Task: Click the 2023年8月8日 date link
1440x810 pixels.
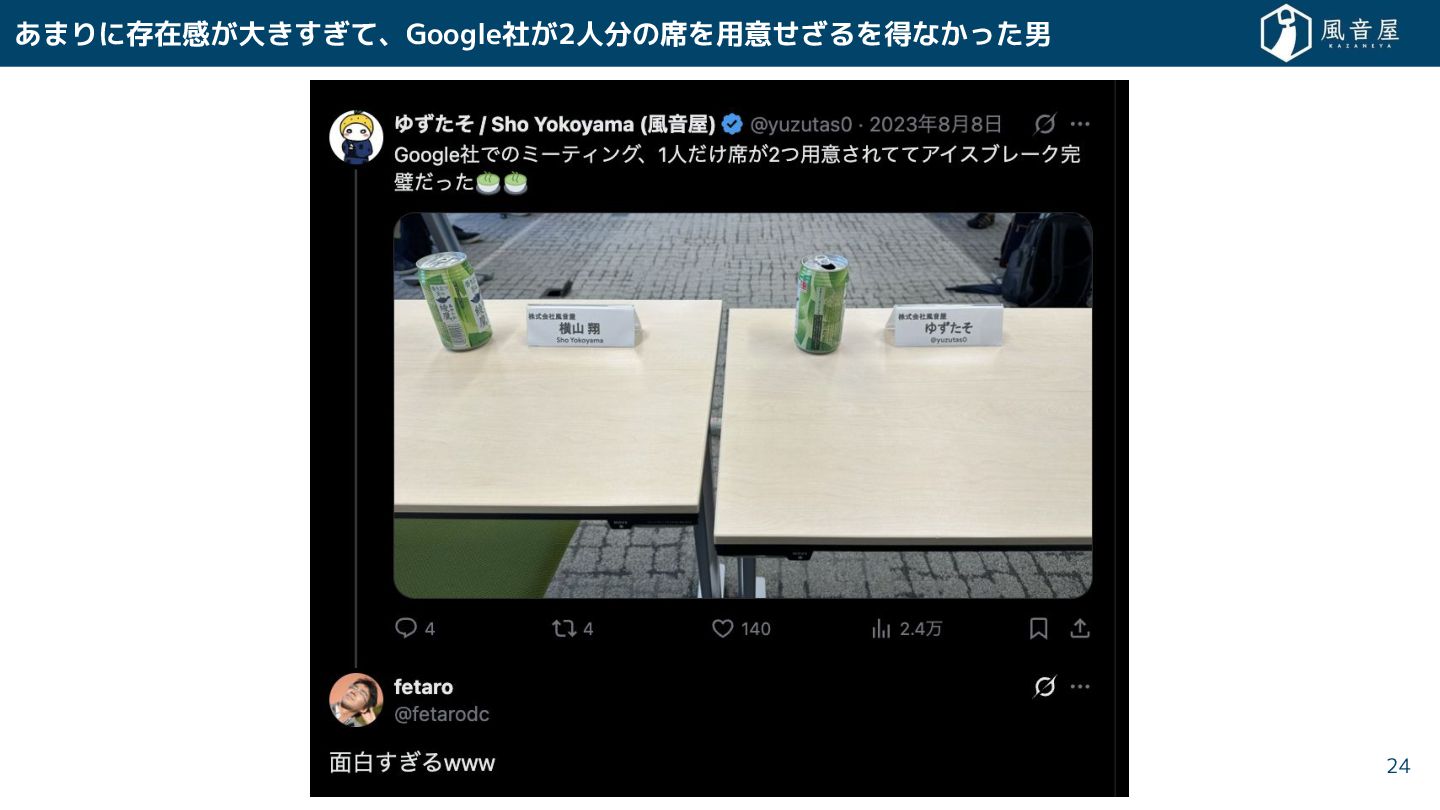Action: [934, 124]
